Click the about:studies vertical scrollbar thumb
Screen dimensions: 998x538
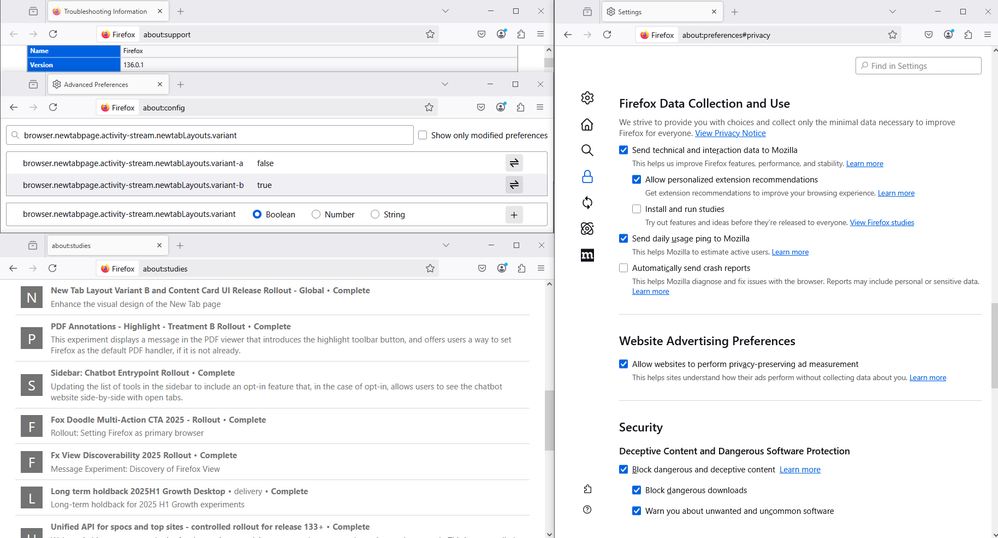549,420
